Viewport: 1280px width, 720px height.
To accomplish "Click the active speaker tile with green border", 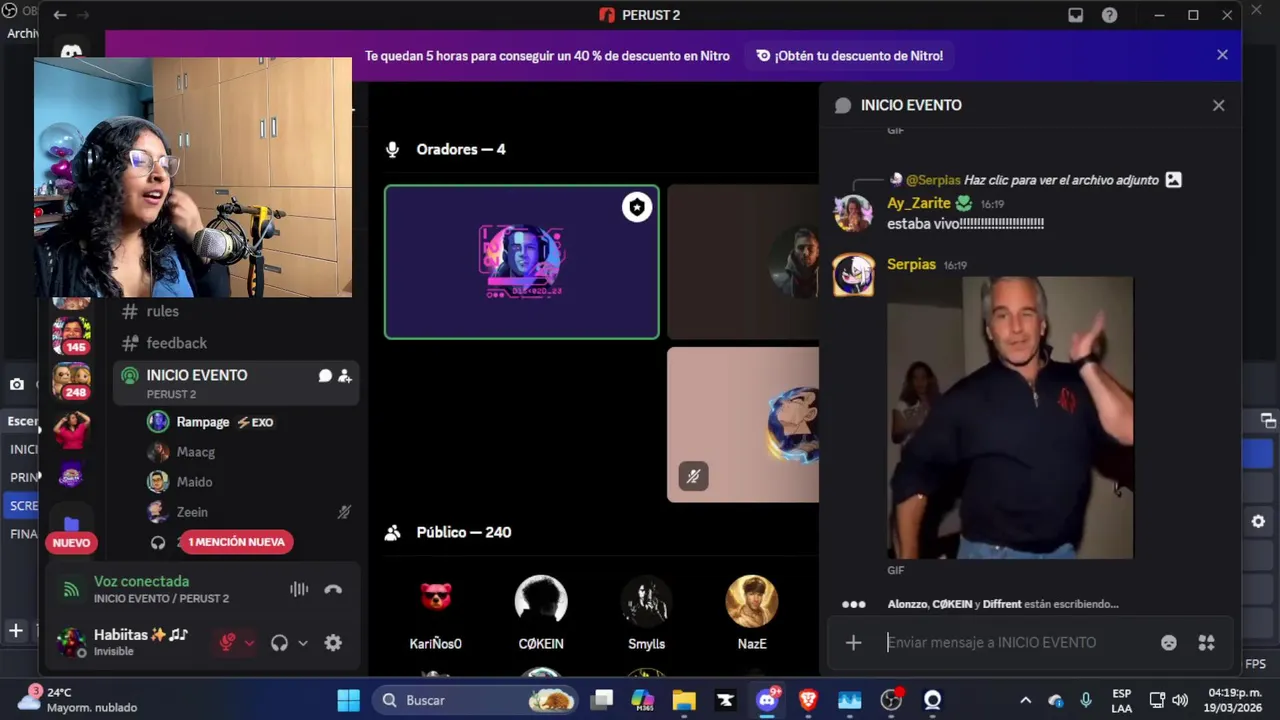I will (x=521, y=262).
